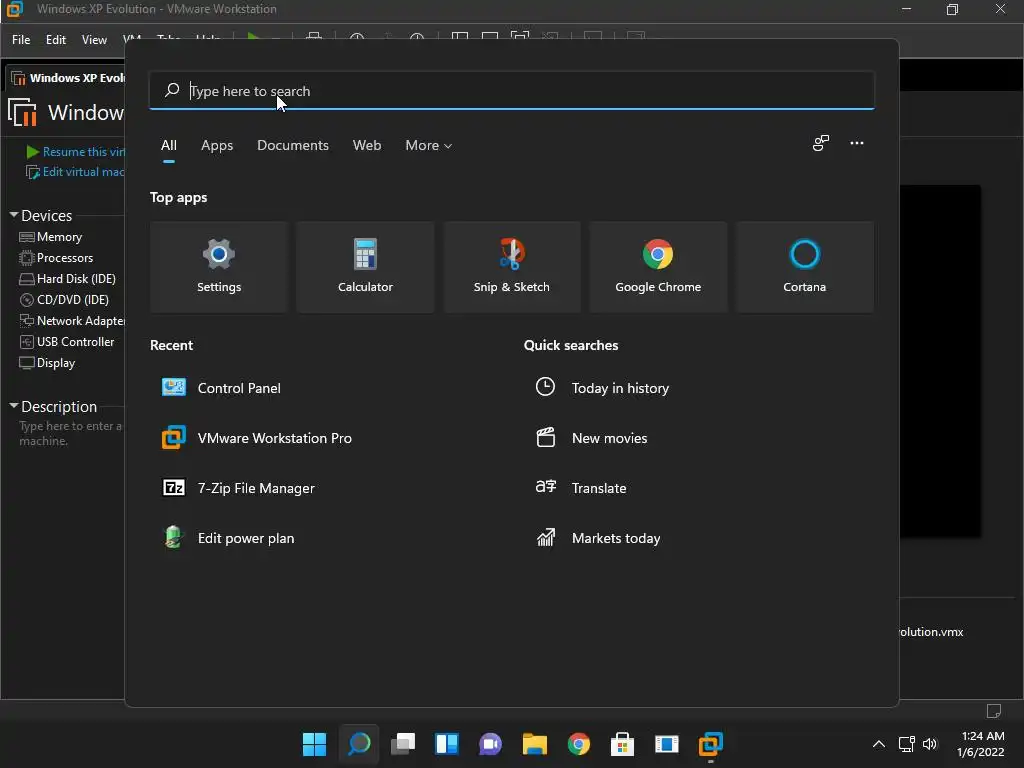Select Markets today quick search

coord(598,538)
